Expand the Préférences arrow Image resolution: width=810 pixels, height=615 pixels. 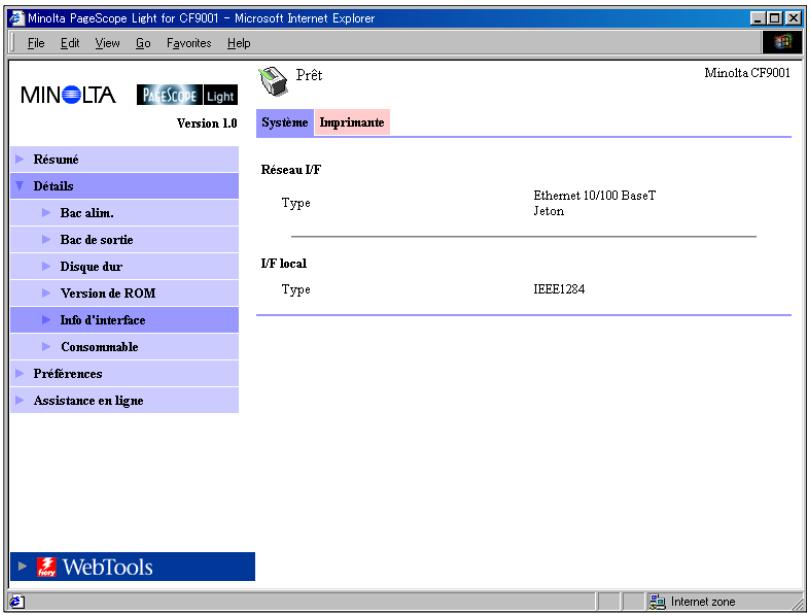click(x=20, y=373)
